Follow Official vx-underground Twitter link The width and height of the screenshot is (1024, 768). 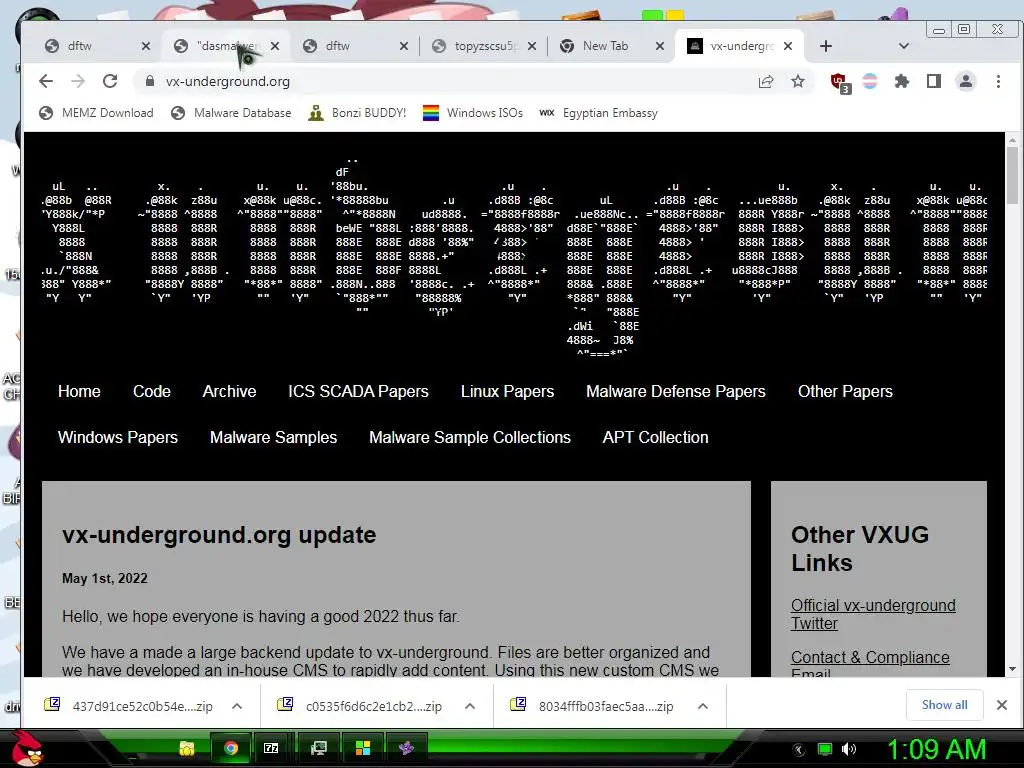(873, 614)
